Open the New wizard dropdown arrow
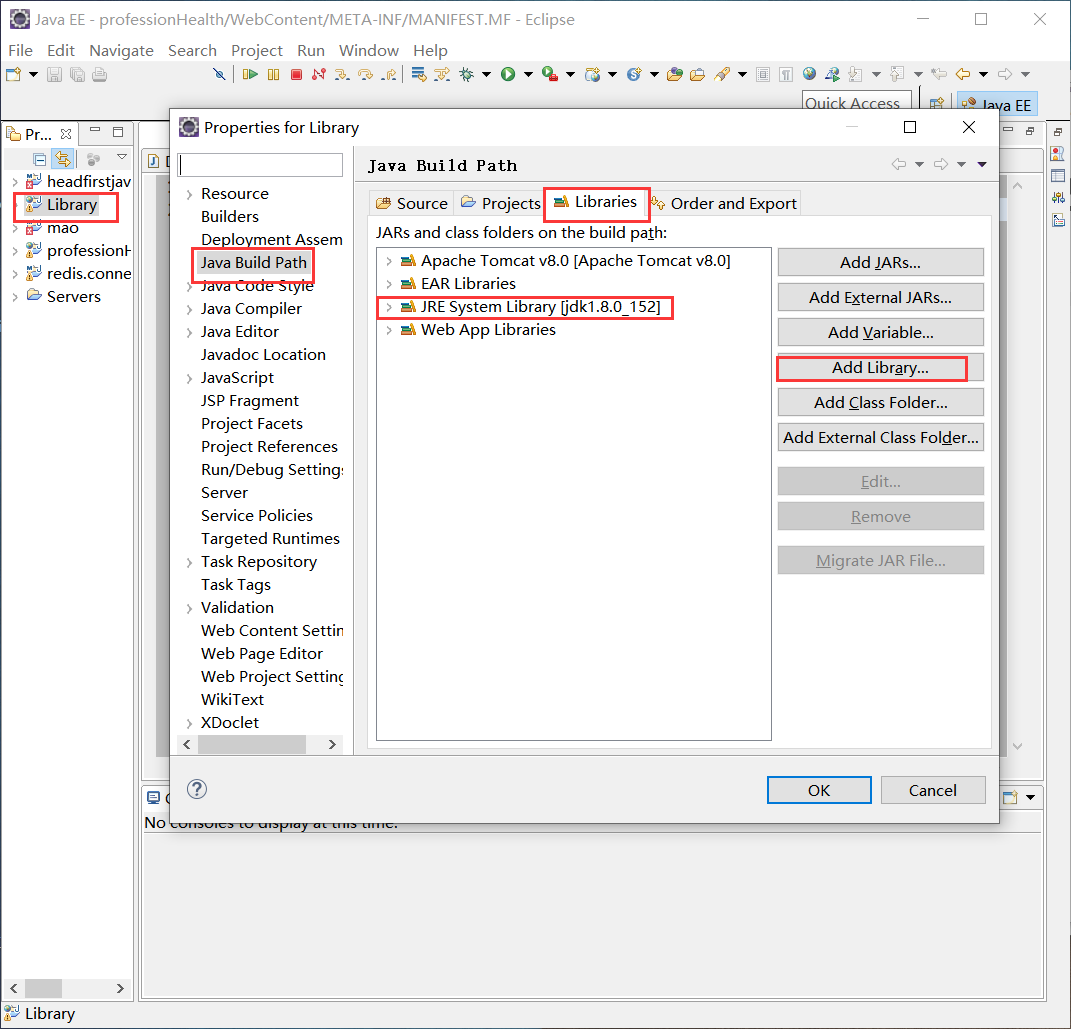This screenshot has height=1029, width=1071. coord(33,74)
